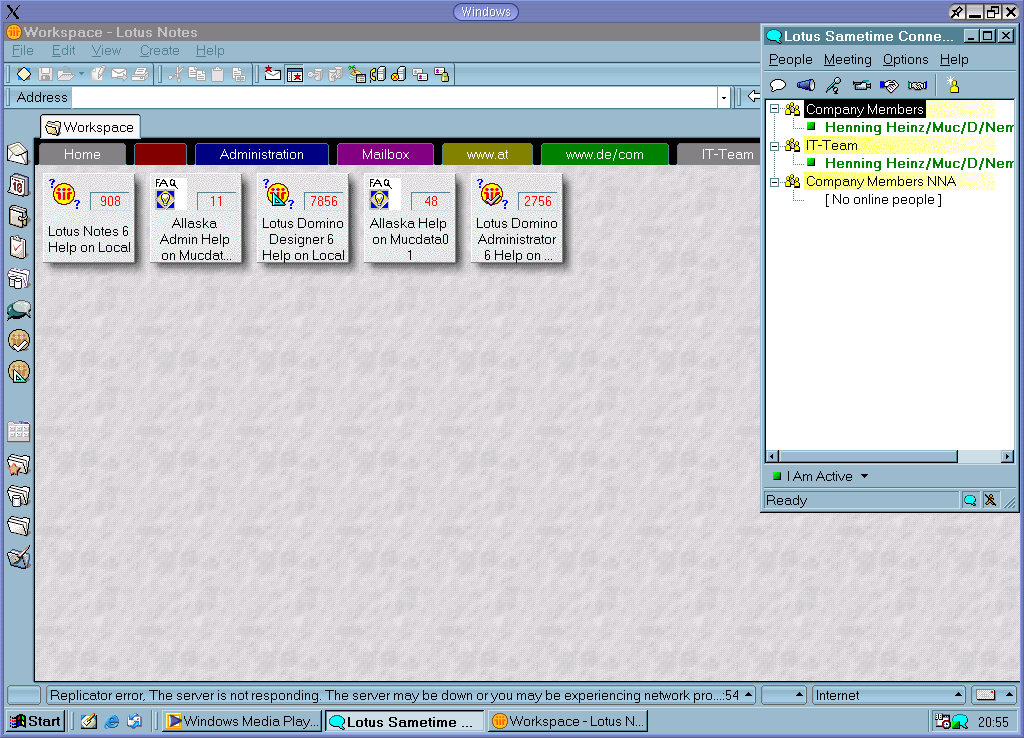1024x738 pixels.
Task: Open the Favorite Bookmarks star folder
Action: tap(18, 465)
